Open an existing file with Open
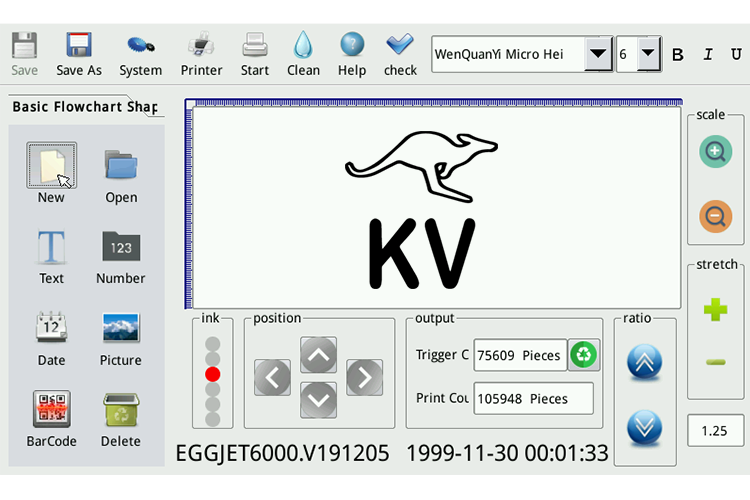The width and height of the screenshot is (750, 500). coord(121,165)
